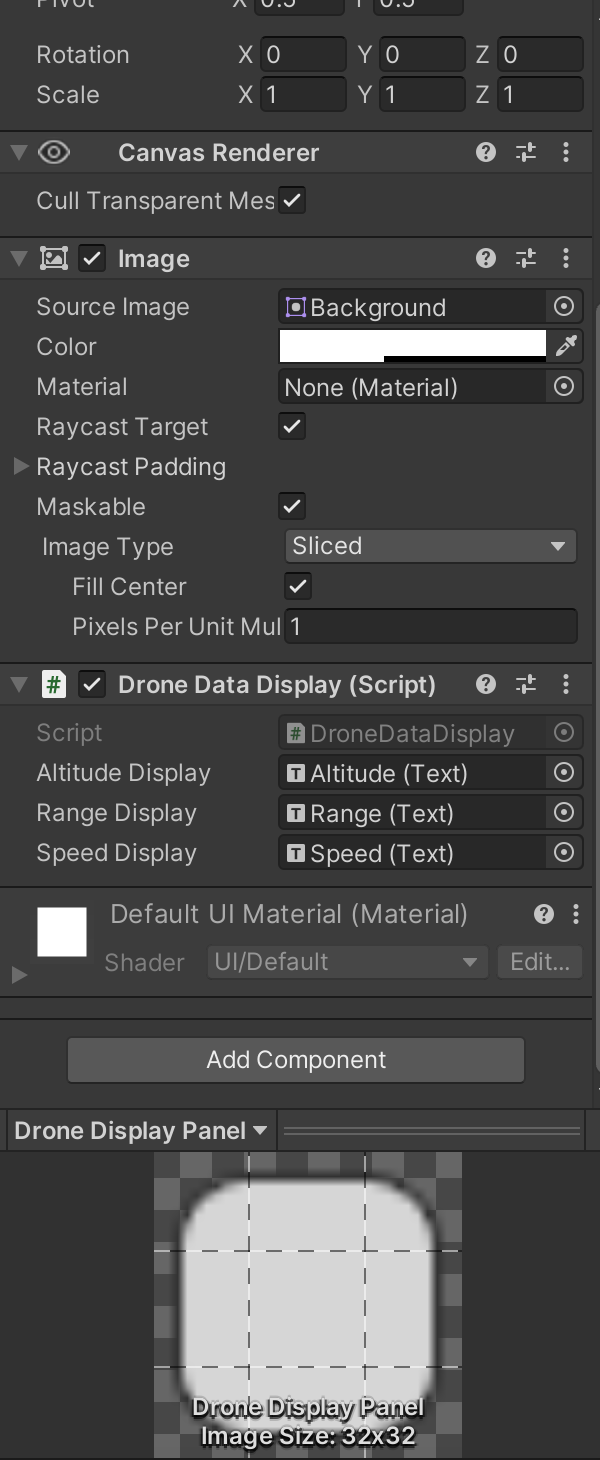
Task: Click the Image Color swatch
Action: 412,346
